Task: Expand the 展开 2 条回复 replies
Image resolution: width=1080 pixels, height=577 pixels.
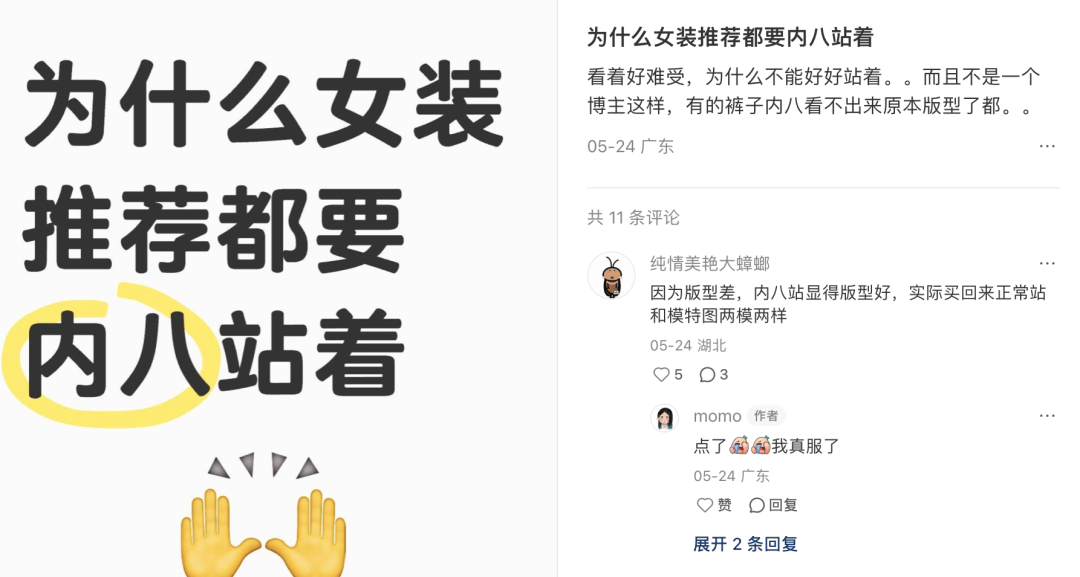Action: [745, 544]
